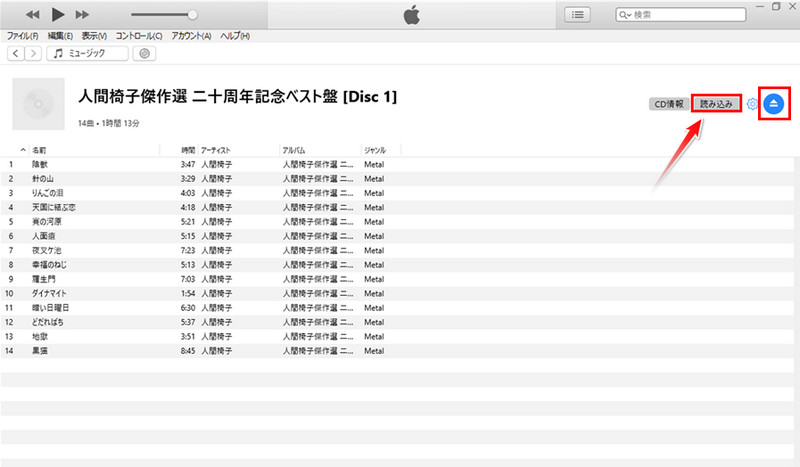Open the import settings gear icon
Viewport: 800px width, 467px height.
(752, 104)
